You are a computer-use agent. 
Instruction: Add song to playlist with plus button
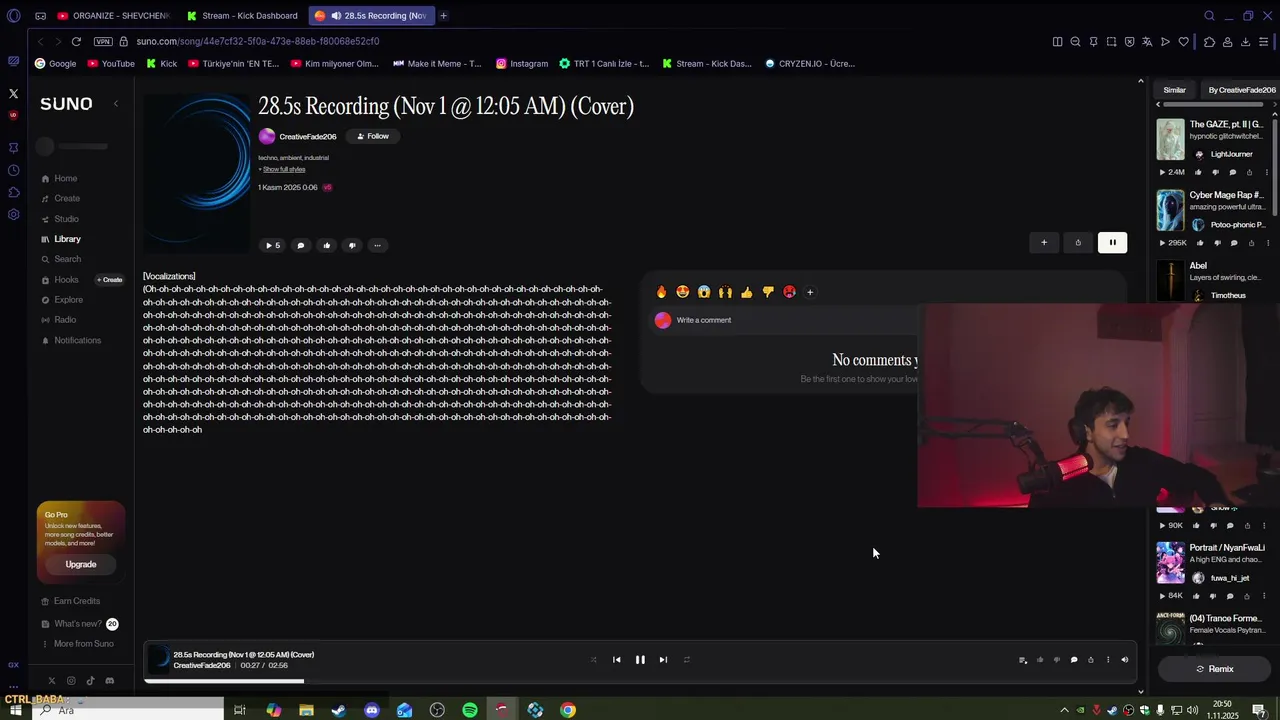point(1044,242)
